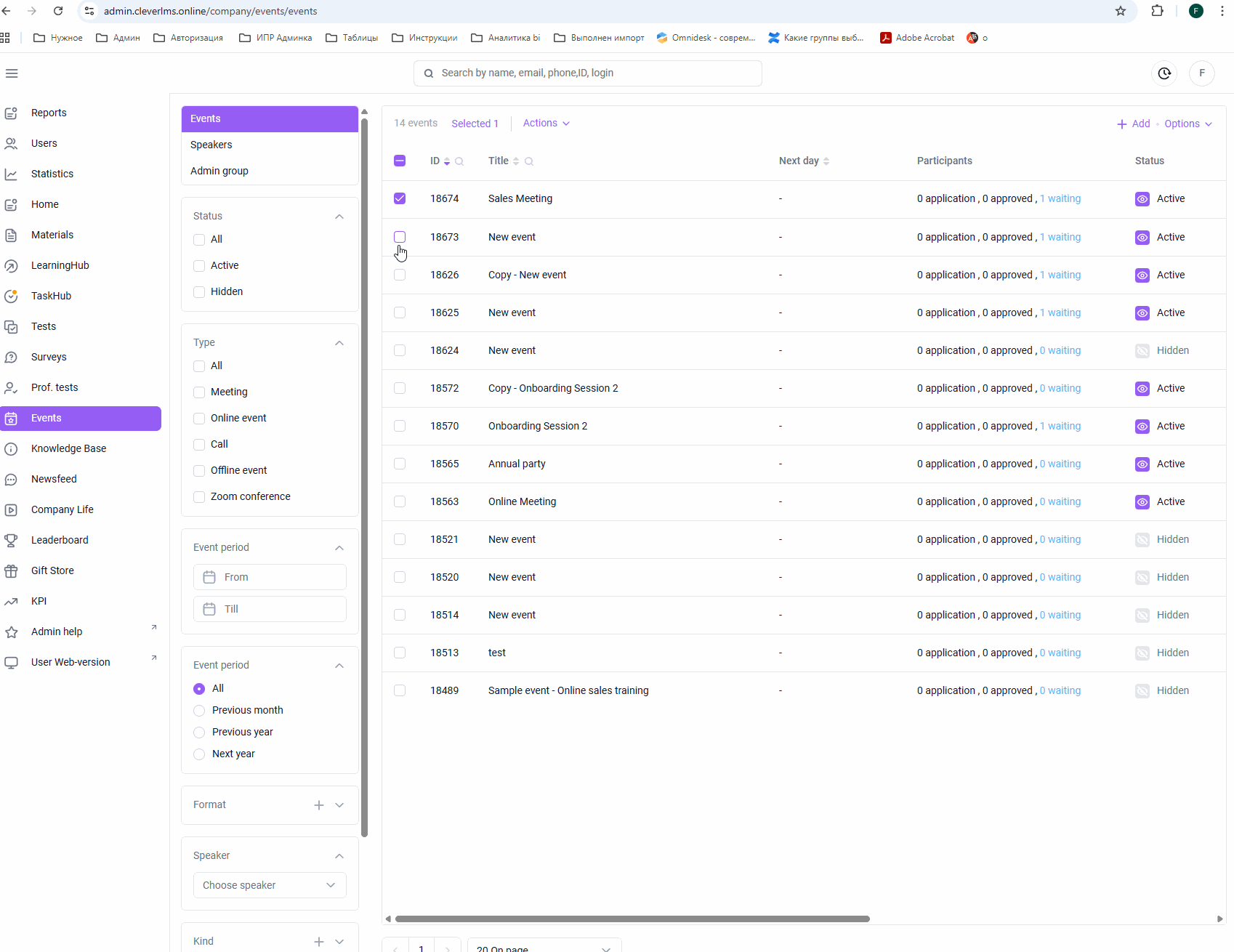Collapse the Type filter section
The width and height of the screenshot is (1234, 952).
click(x=339, y=343)
